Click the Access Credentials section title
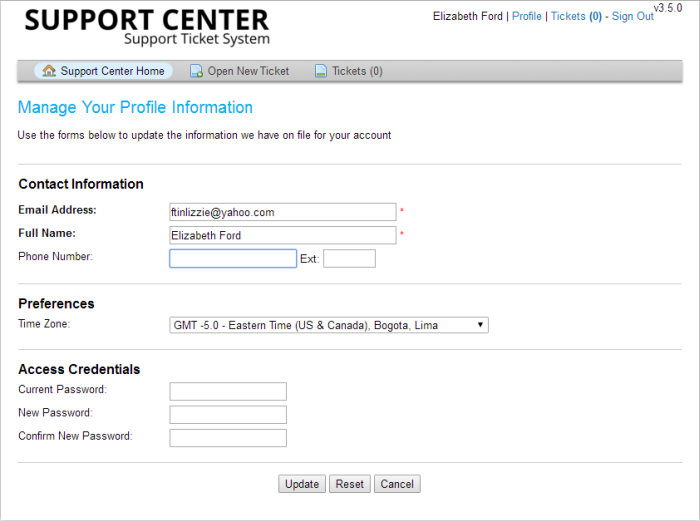This screenshot has width=700, height=521. click(79, 369)
